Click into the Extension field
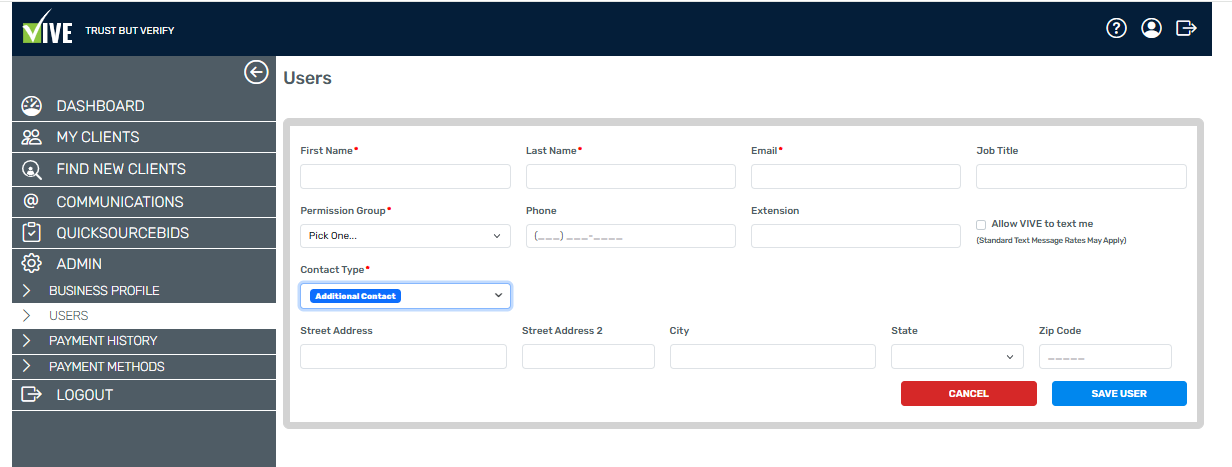Image resolution: width=1232 pixels, height=467 pixels. click(856, 236)
